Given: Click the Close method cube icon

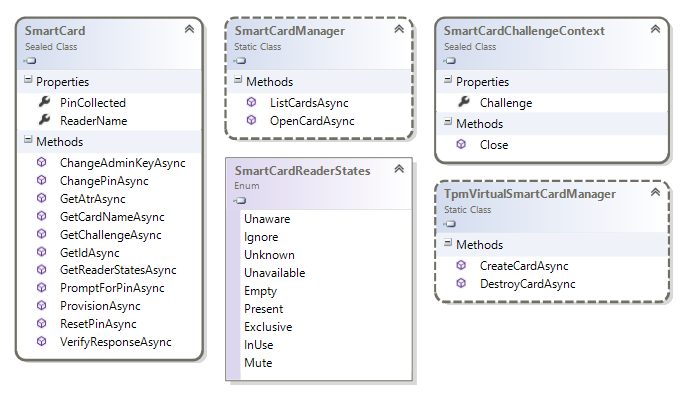Looking at the screenshot, I should click(461, 144).
